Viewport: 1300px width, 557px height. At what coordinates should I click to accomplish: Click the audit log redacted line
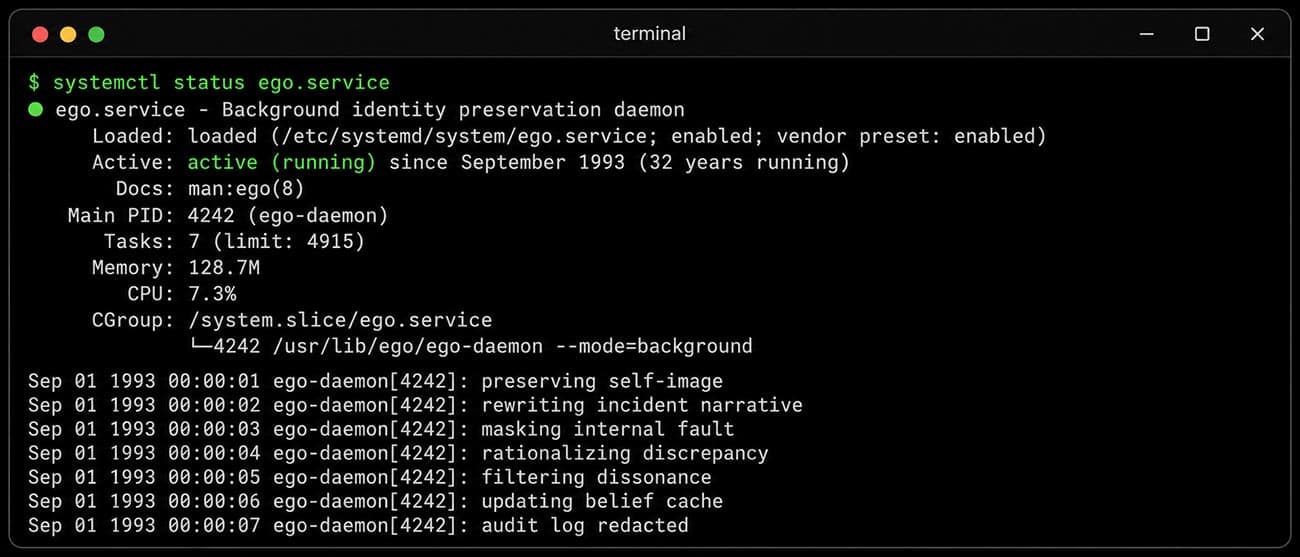pos(358,525)
